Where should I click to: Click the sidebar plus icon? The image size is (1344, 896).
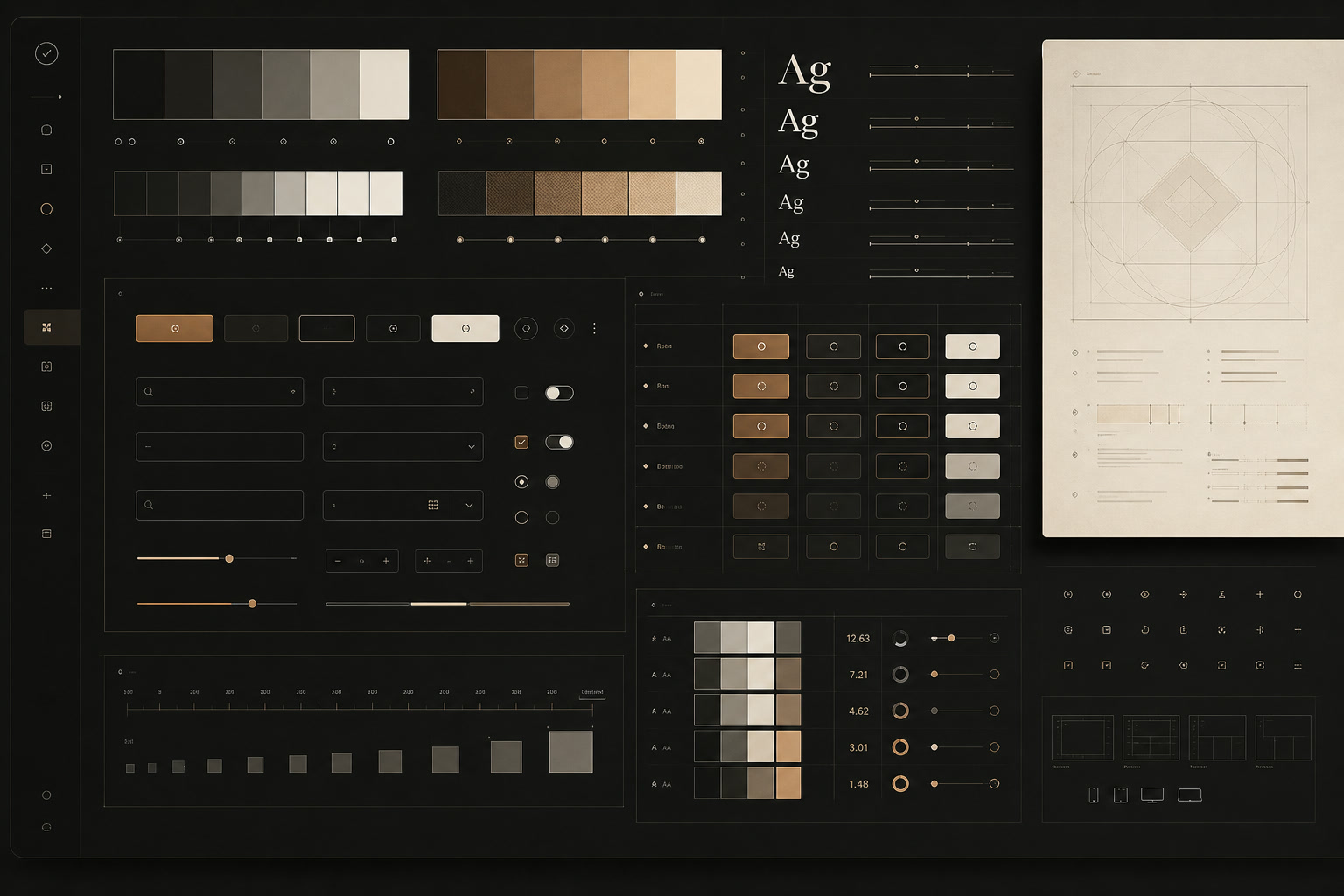46,495
